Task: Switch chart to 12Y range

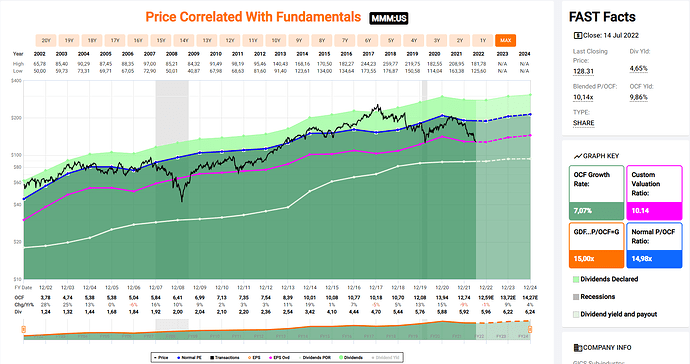Action: [x=230, y=40]
